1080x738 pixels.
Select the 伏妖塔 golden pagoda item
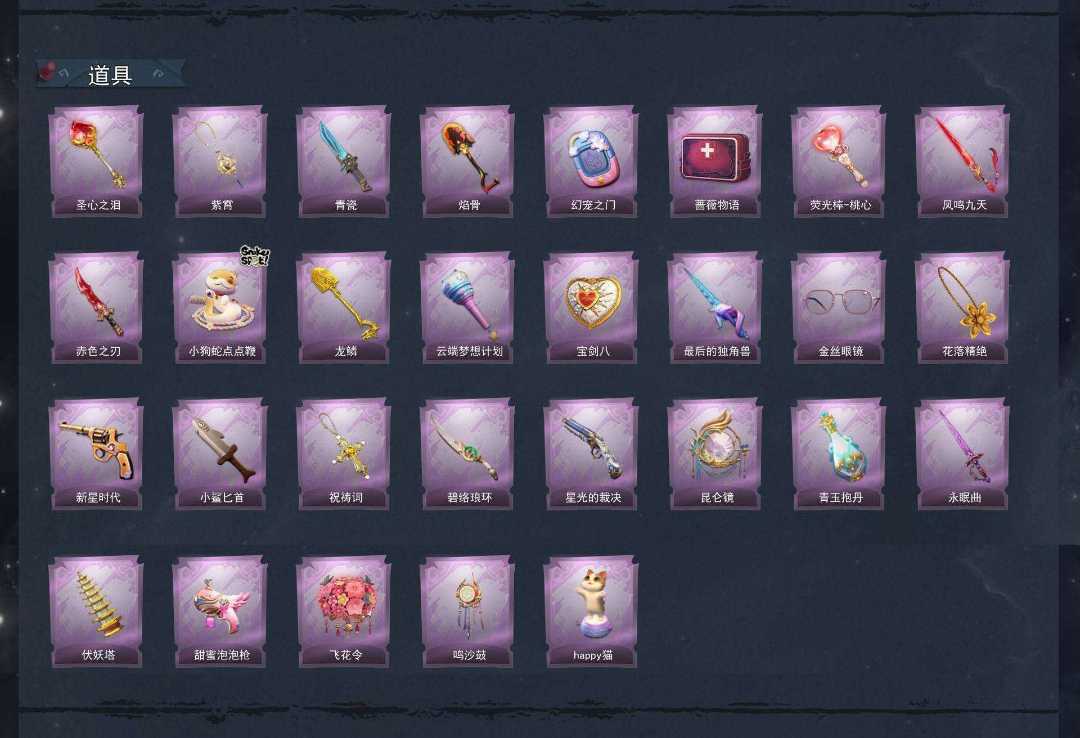pyautogui.click(x=96, y=612)
